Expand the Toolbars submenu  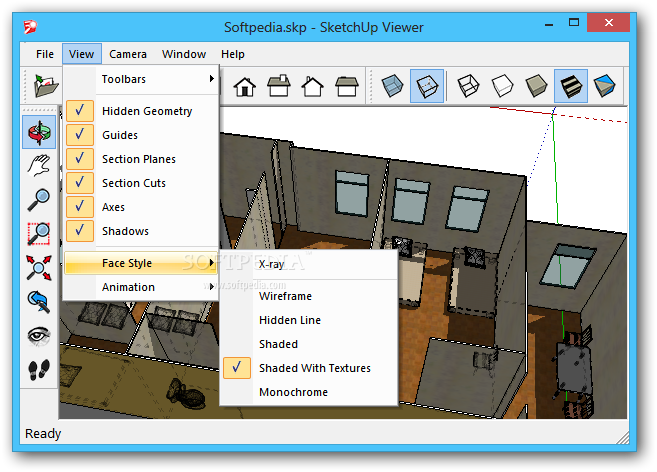142,79
